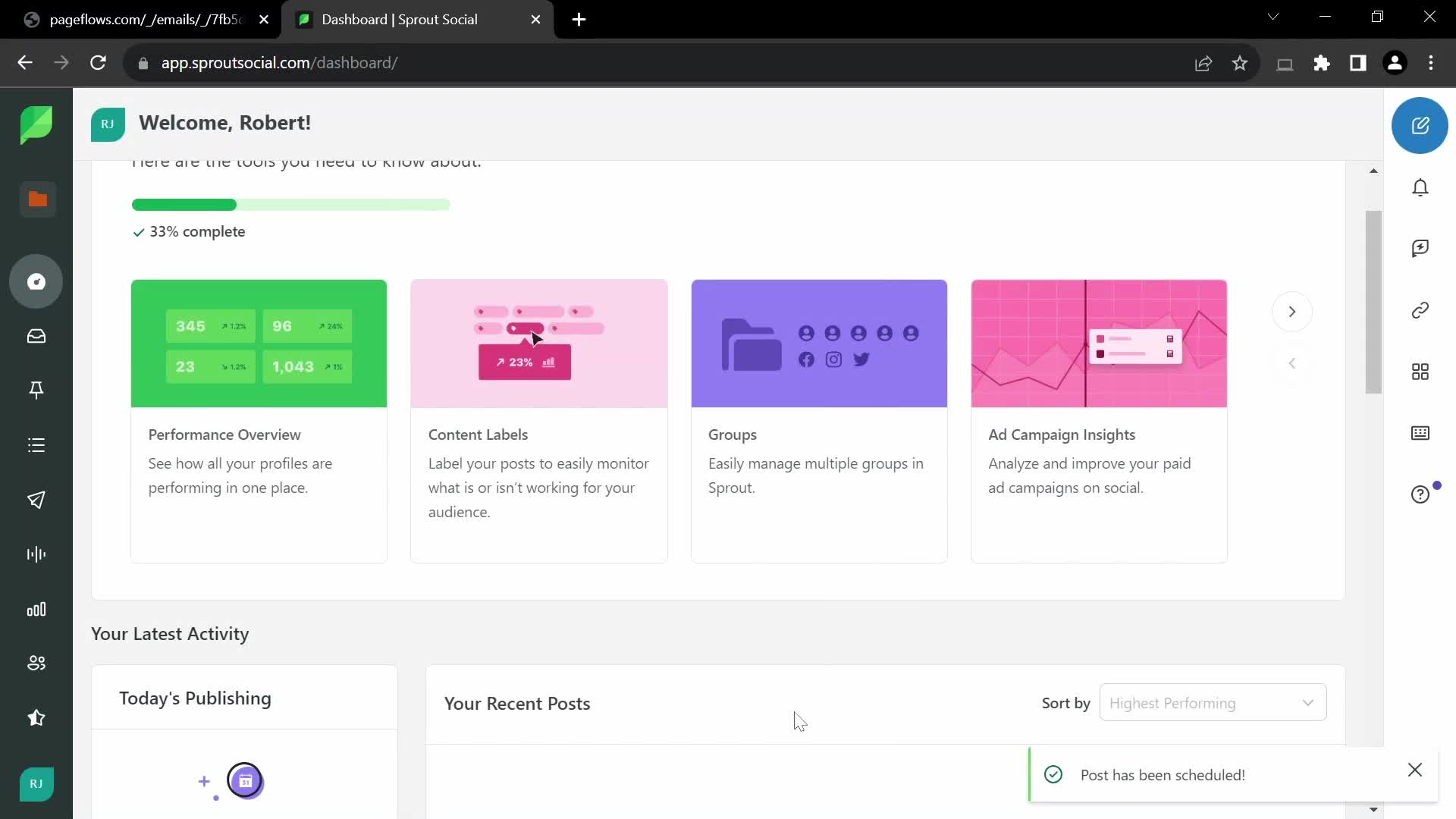Screen dimensions: 1456x819
Task: Click the Today's Publishing section
Action: (x=196, y=698)
